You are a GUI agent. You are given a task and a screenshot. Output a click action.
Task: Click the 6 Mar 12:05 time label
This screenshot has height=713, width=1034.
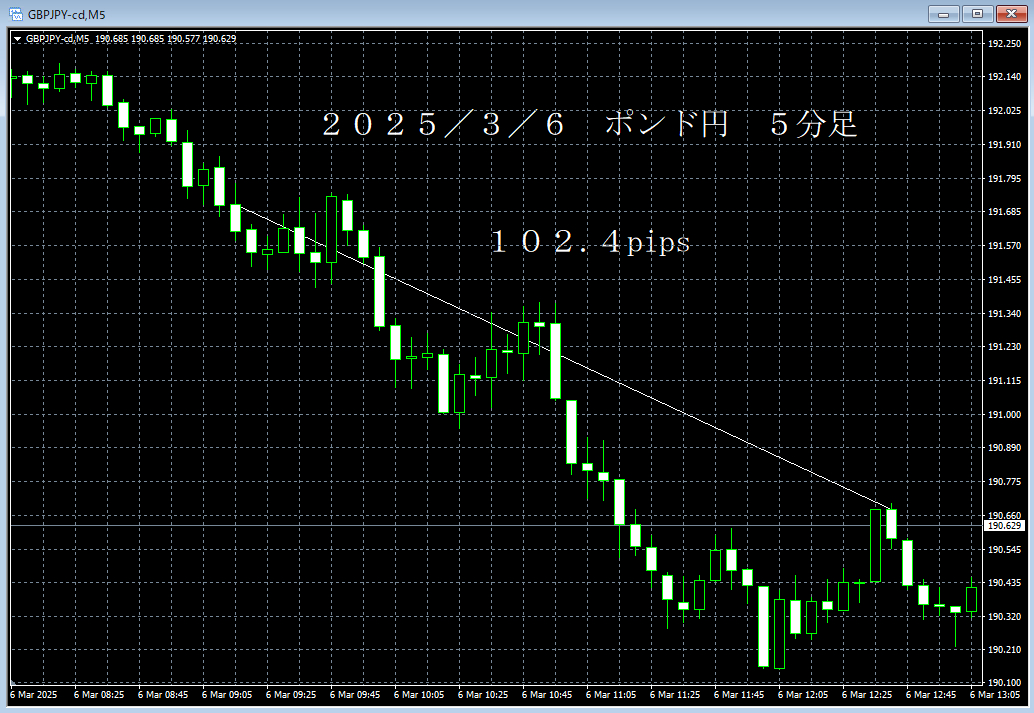803,695
